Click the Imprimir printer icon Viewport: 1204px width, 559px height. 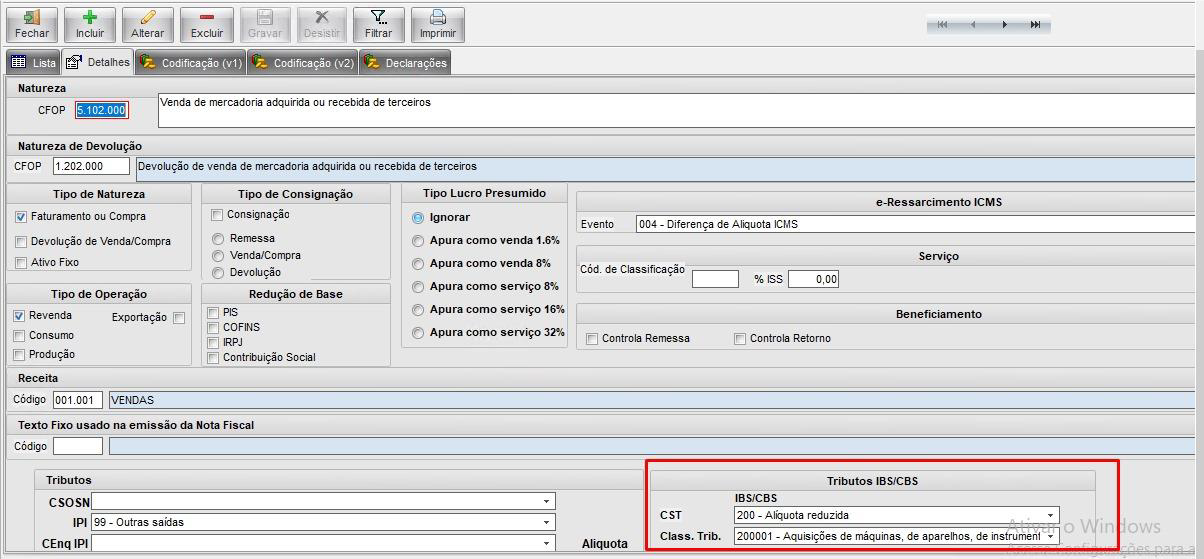coord(438,18)
